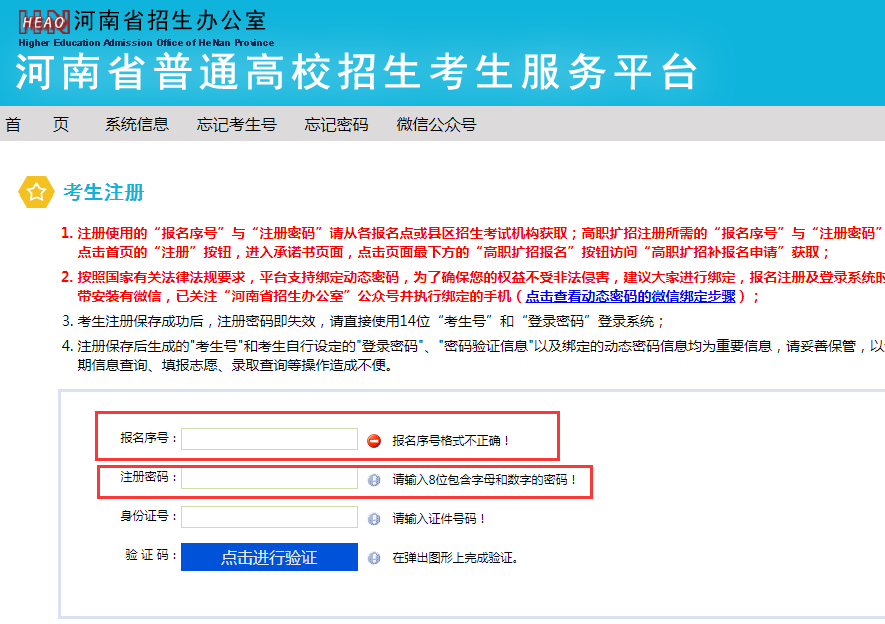Click the 河南省普通高校招生考生服务平台 banner title

[356, 72]
